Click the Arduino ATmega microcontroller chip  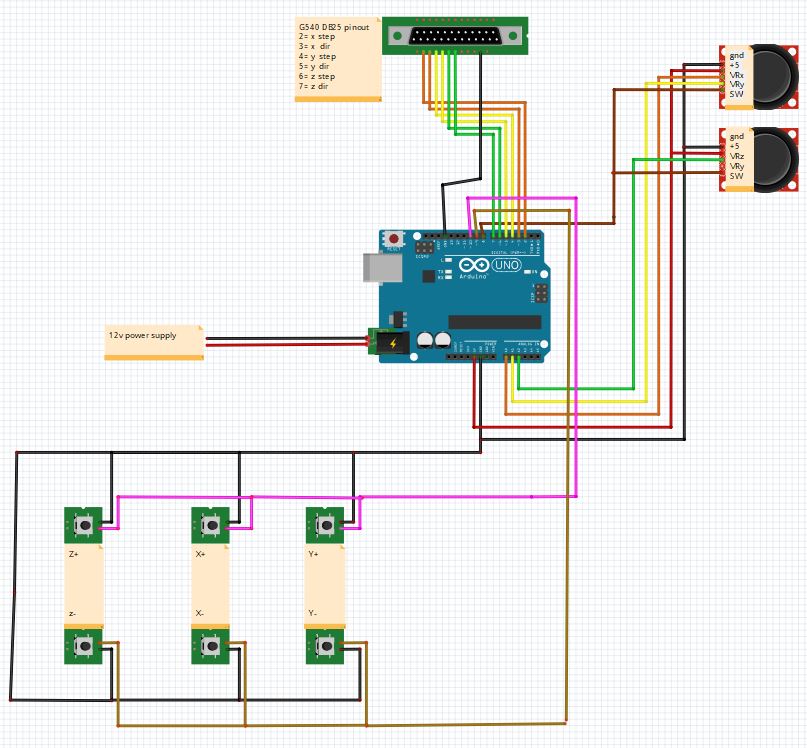point(494,320)
